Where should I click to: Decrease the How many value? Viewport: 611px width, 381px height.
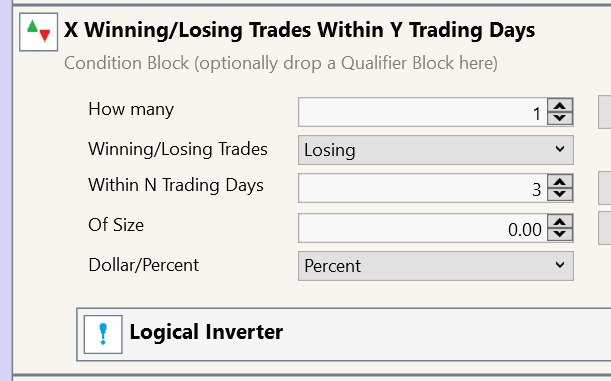click(x=560, y=118)
